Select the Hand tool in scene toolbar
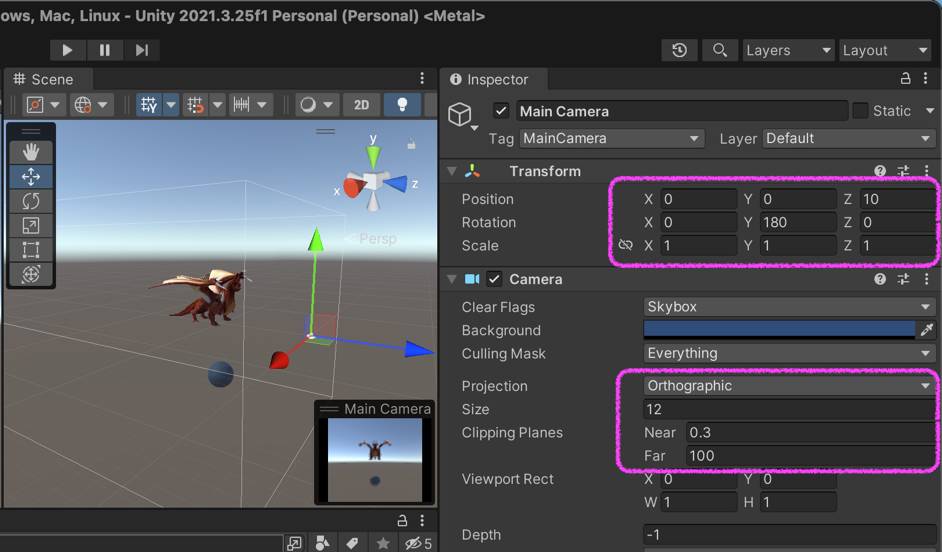942x552 pixels. (31, 152)
